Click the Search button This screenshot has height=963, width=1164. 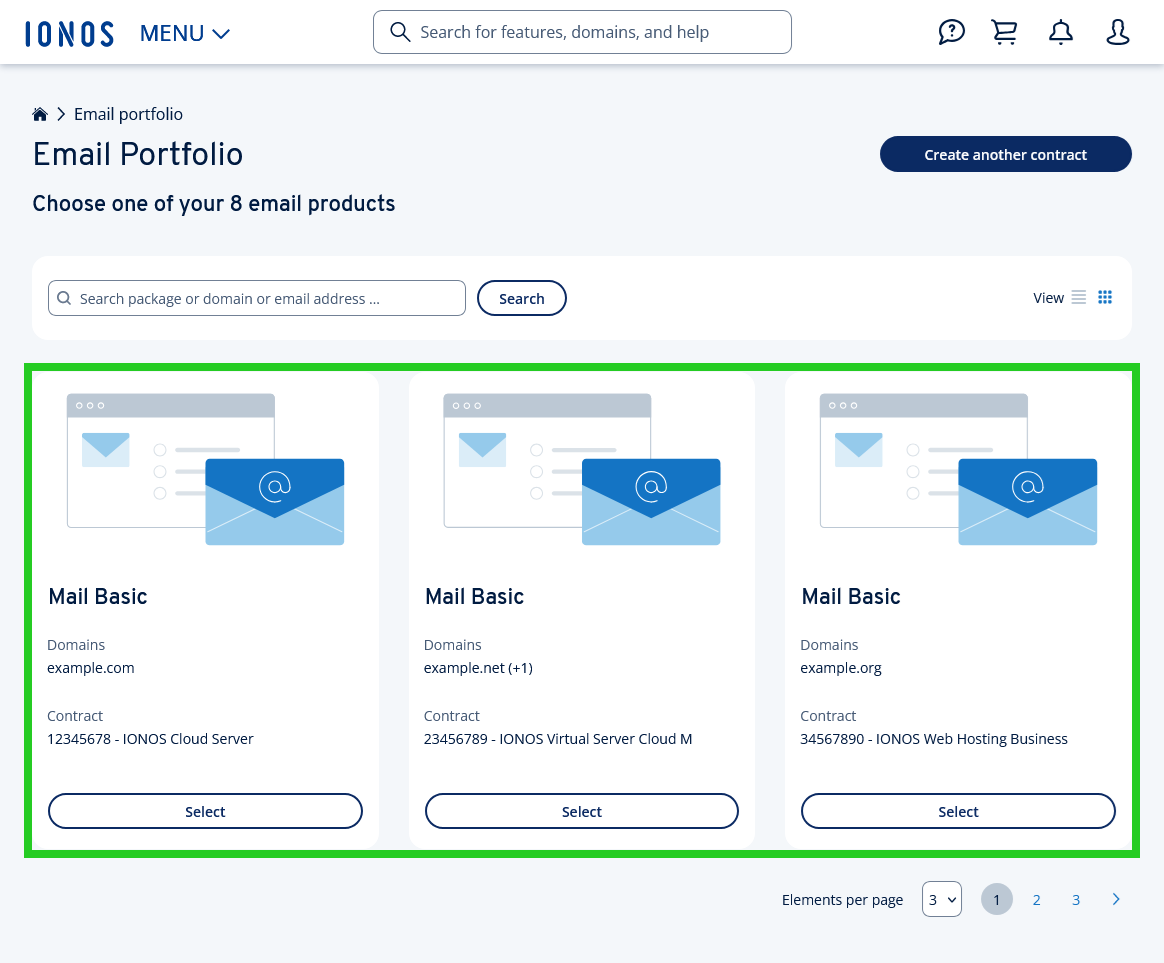pyautogui.click(x=522, y=298)
